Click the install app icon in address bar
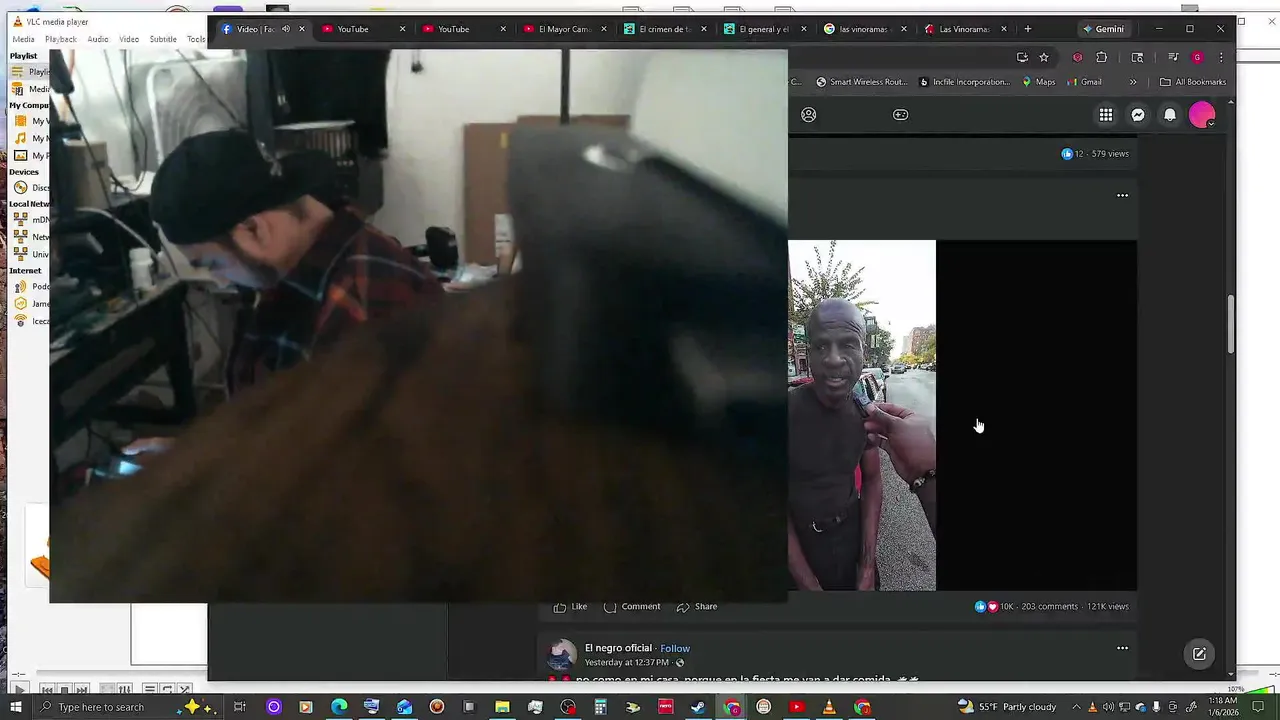 [1021, 57]
